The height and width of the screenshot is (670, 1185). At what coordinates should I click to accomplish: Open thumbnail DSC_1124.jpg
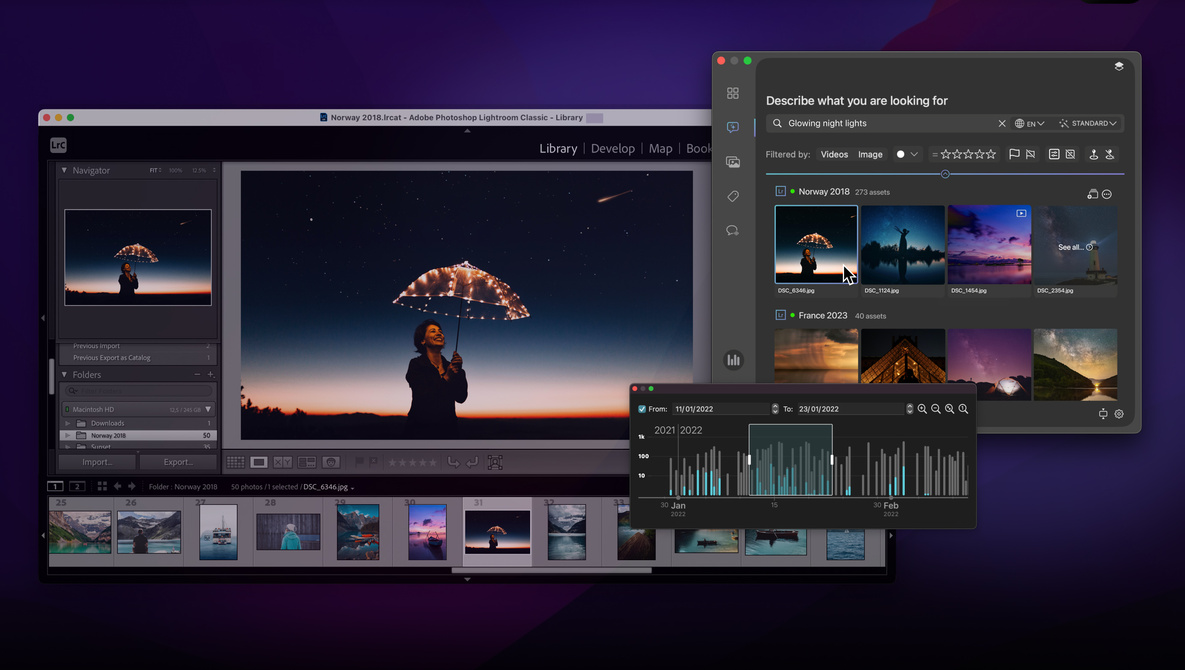click(x=903, y=245)
